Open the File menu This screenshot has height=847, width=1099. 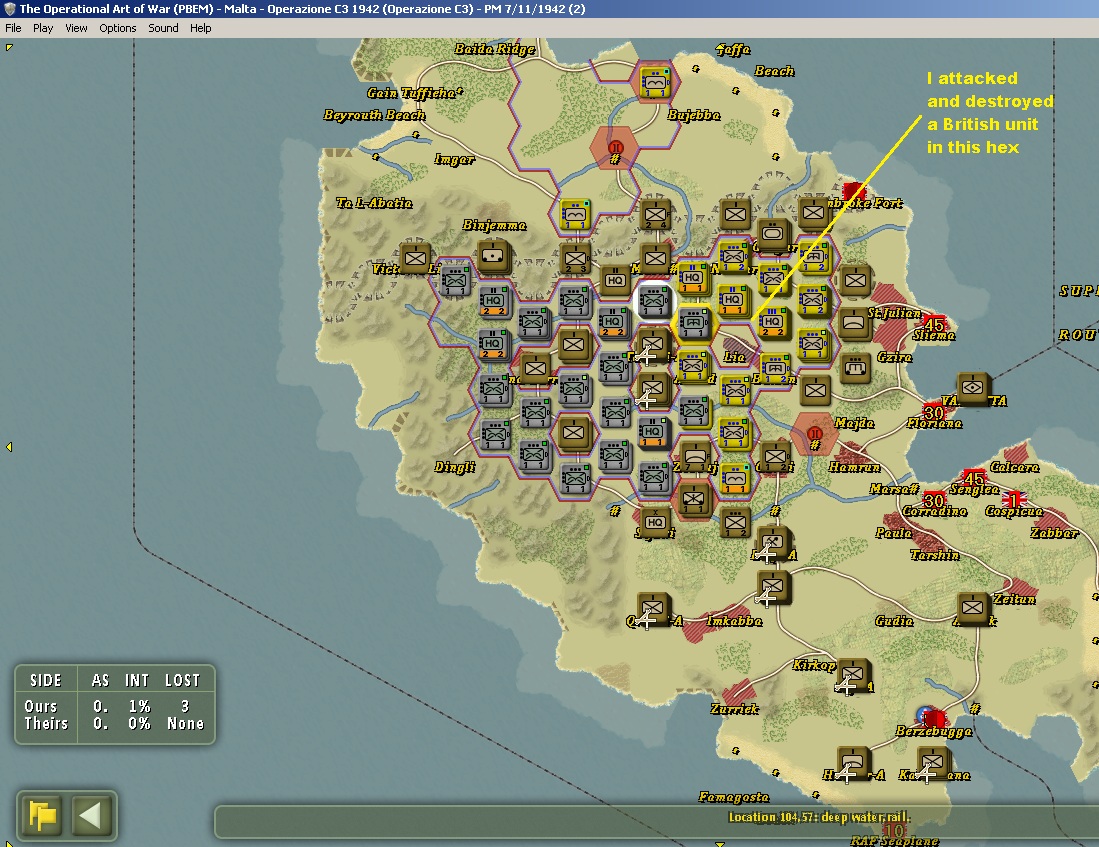(x=13, y=28)
